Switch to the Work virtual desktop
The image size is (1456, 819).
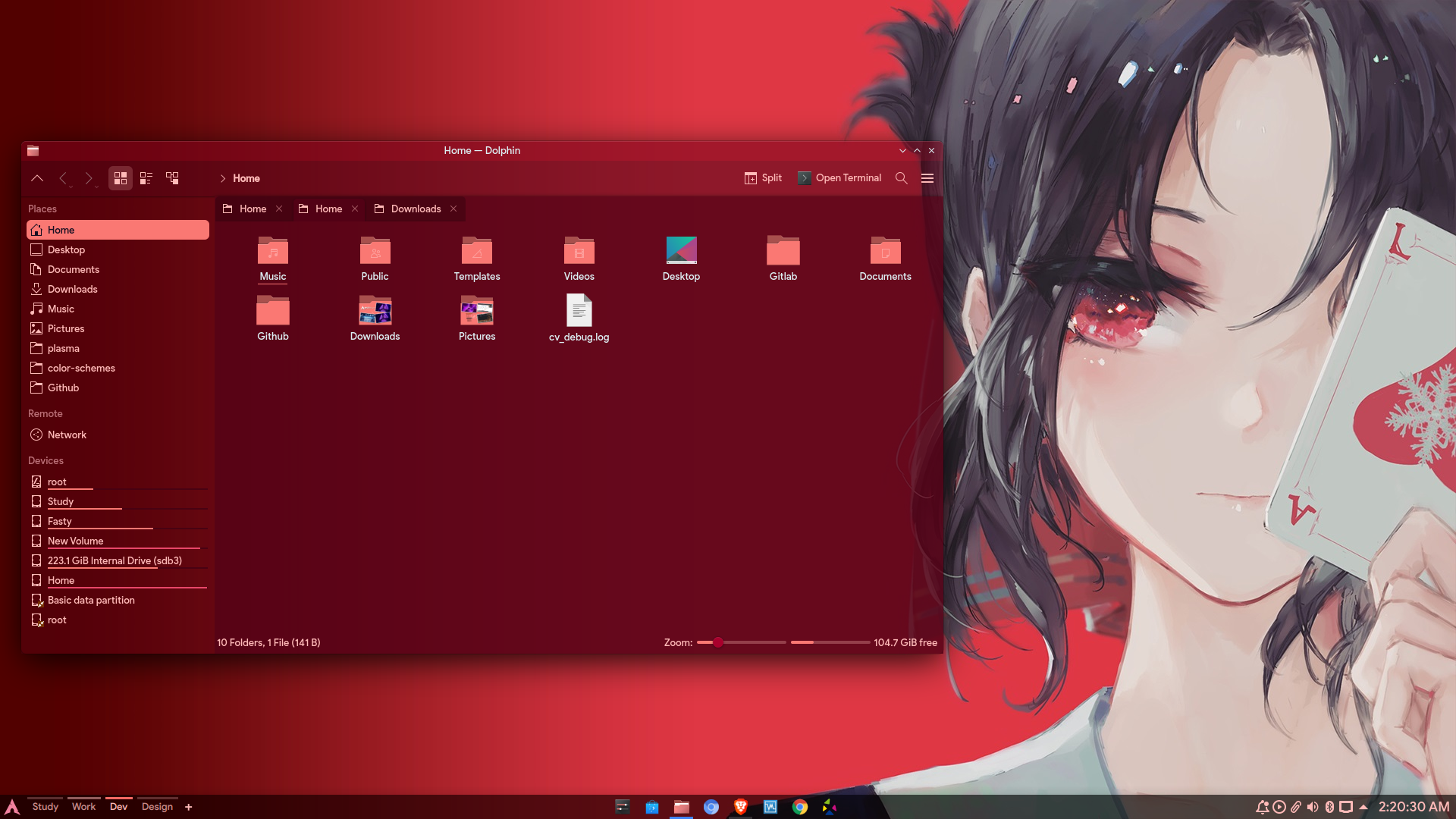pos(84,807)
